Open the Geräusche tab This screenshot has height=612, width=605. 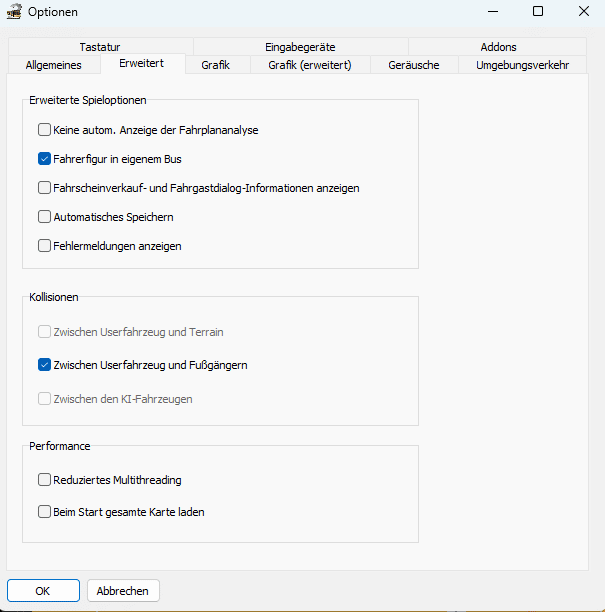415,65
